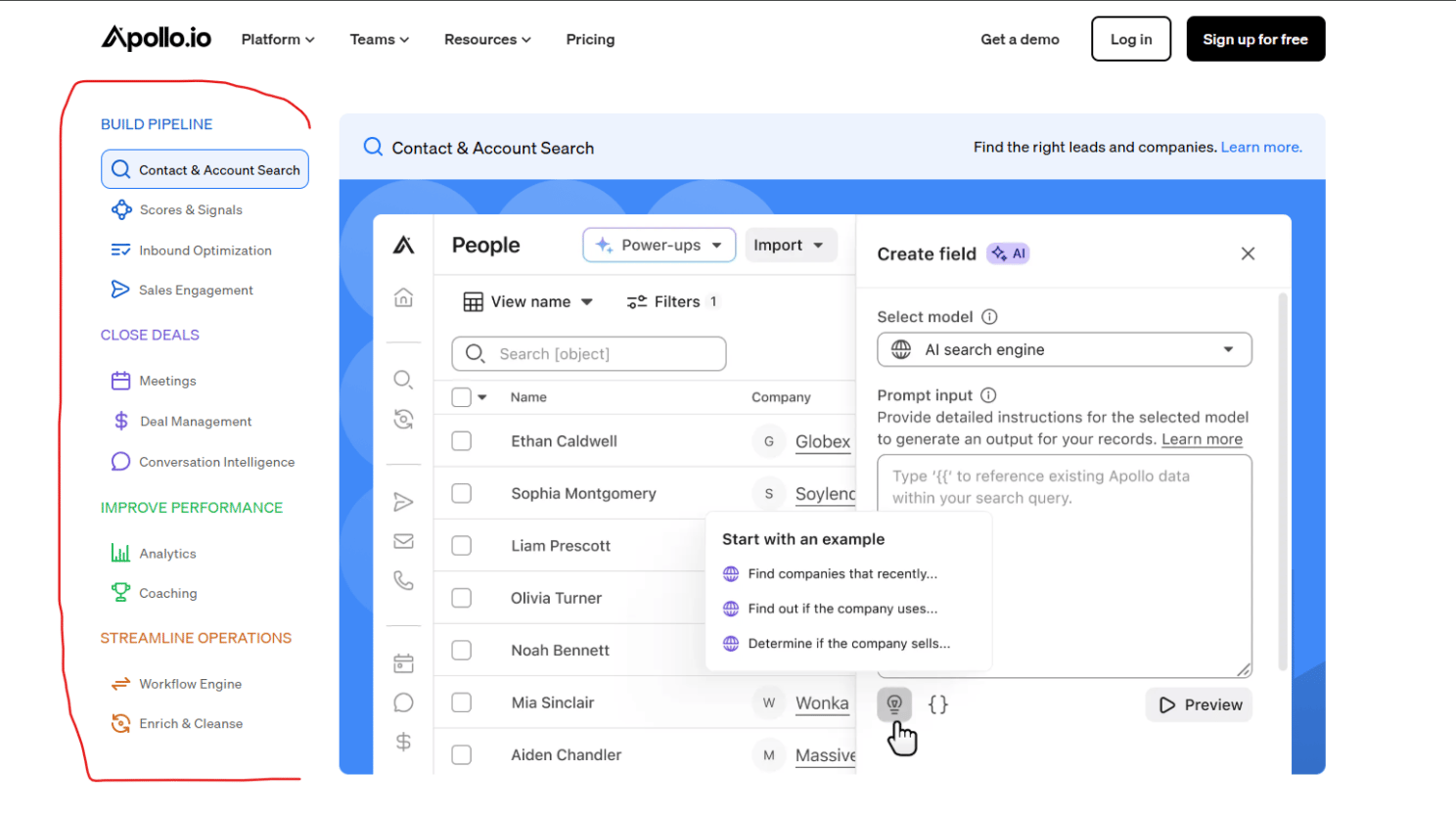Click the calendar meetings icon in app sidebar
Viewport: 1456px width, 815px height.
pos(403,663)
